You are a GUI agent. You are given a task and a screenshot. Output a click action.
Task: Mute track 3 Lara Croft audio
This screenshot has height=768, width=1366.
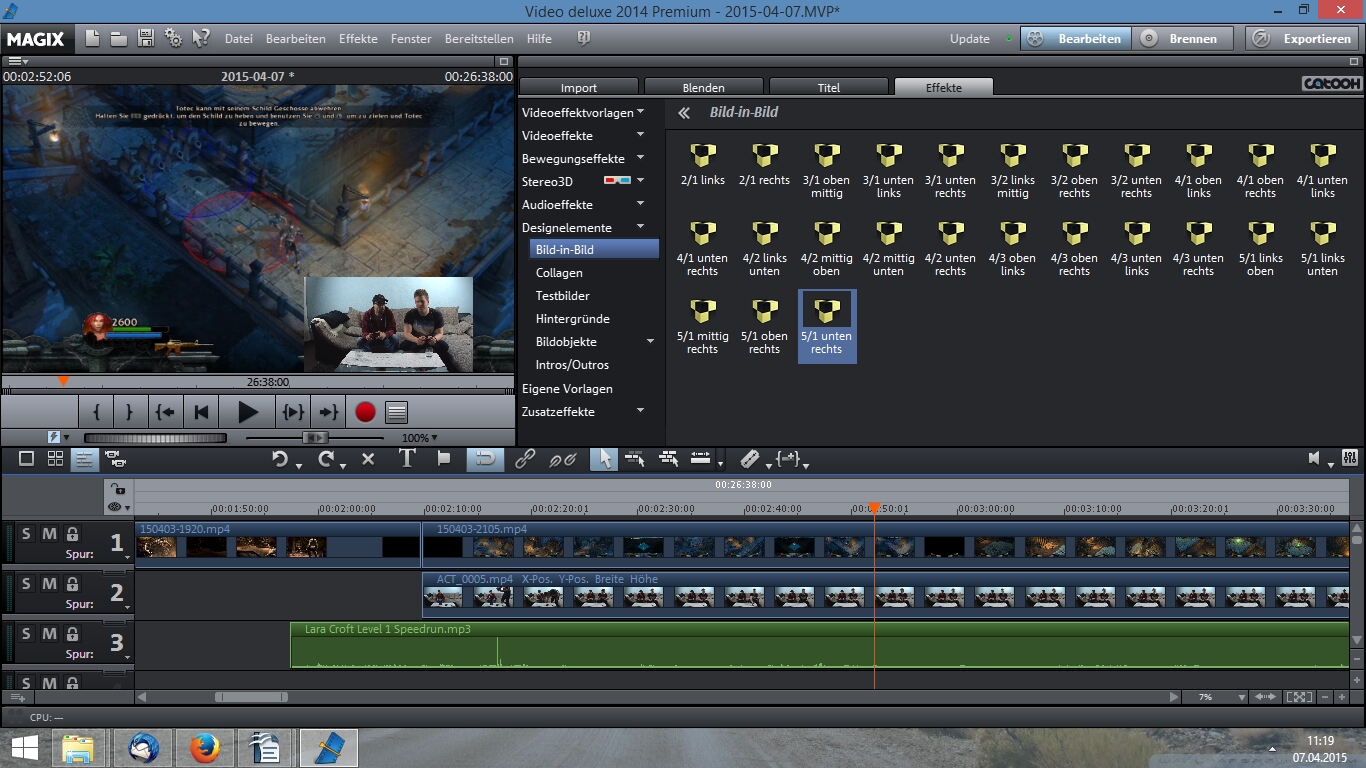pyautogui.click(x=49, y=634)
